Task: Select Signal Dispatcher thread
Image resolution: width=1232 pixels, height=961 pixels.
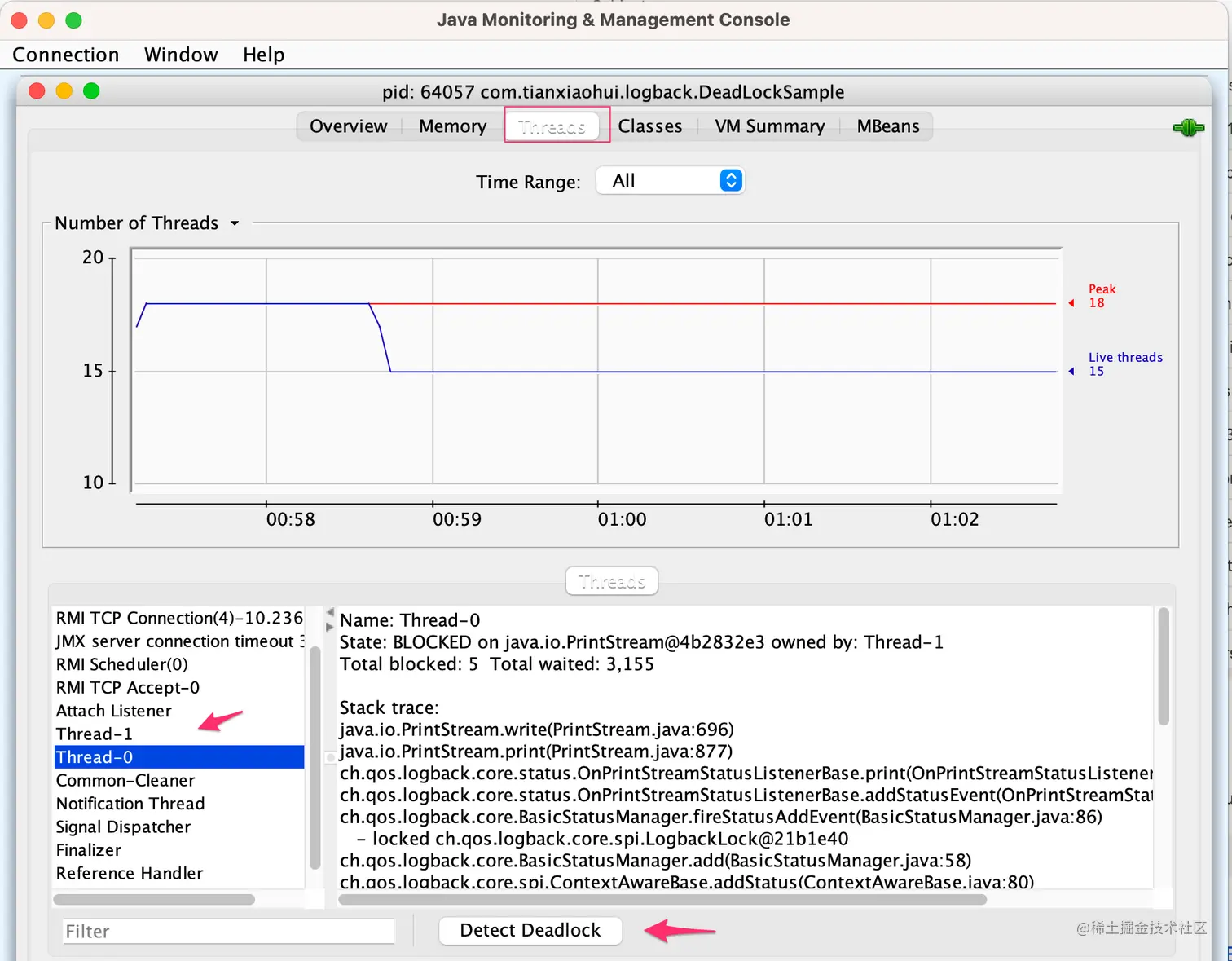Action: (x=179, y=827)
